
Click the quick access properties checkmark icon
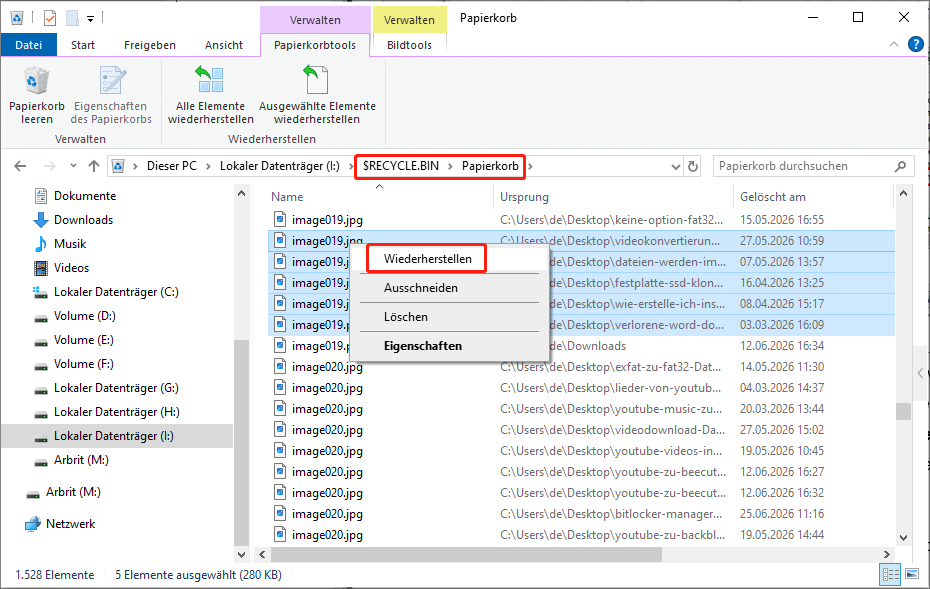click(50, 18)
